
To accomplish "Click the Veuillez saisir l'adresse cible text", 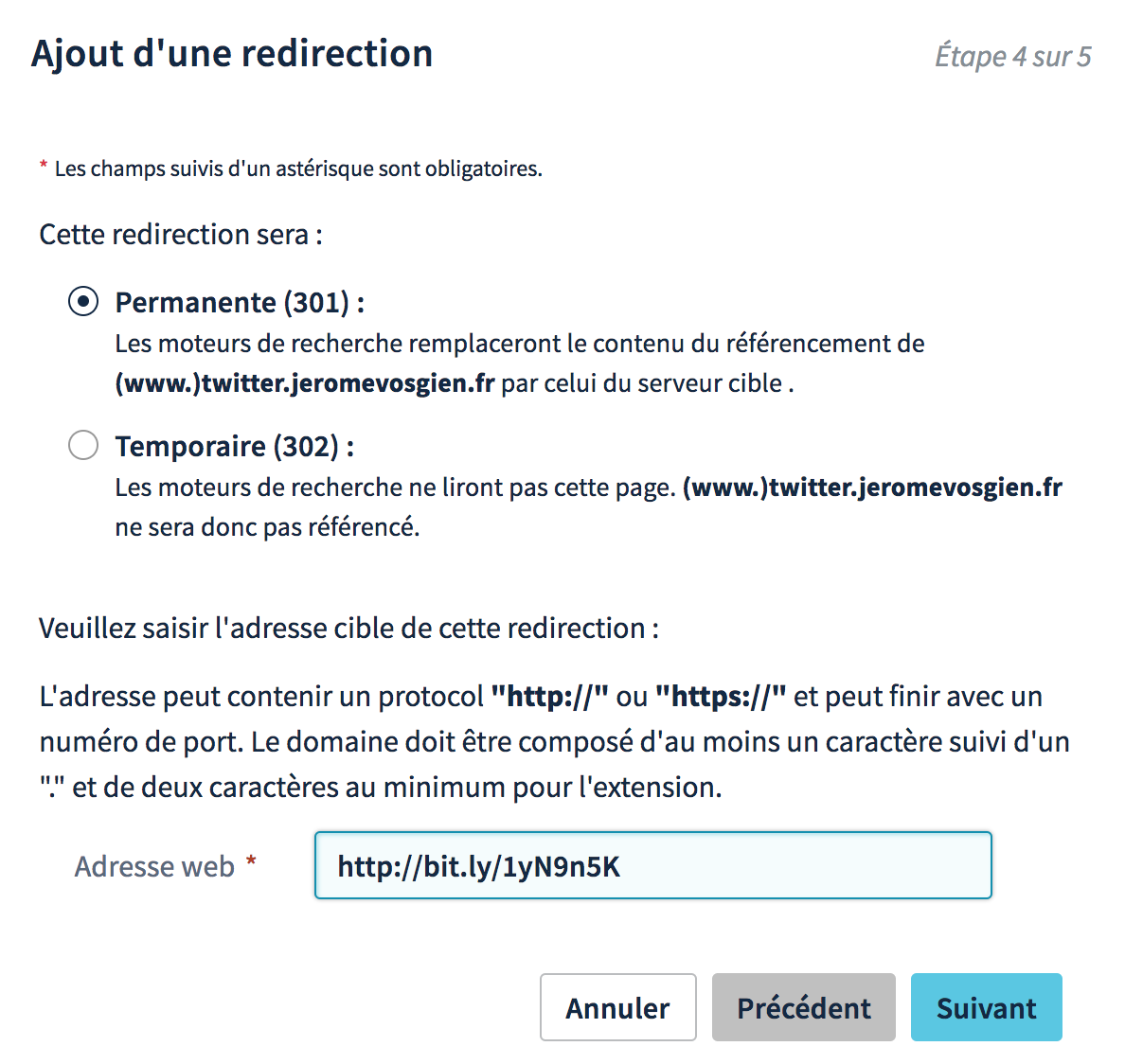I will coord(348,628).
